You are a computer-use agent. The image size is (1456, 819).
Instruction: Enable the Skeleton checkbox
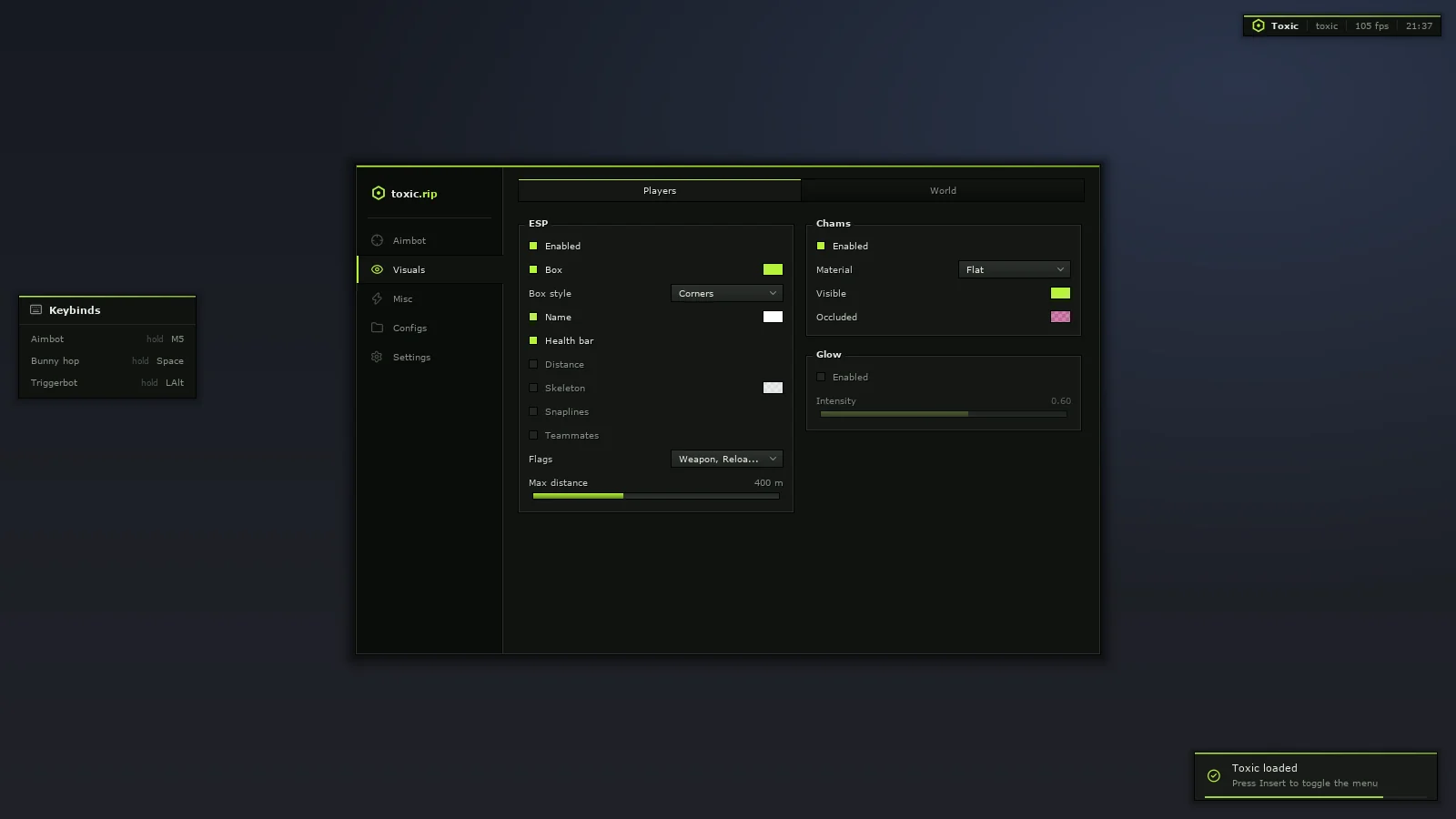pos(533,388)
